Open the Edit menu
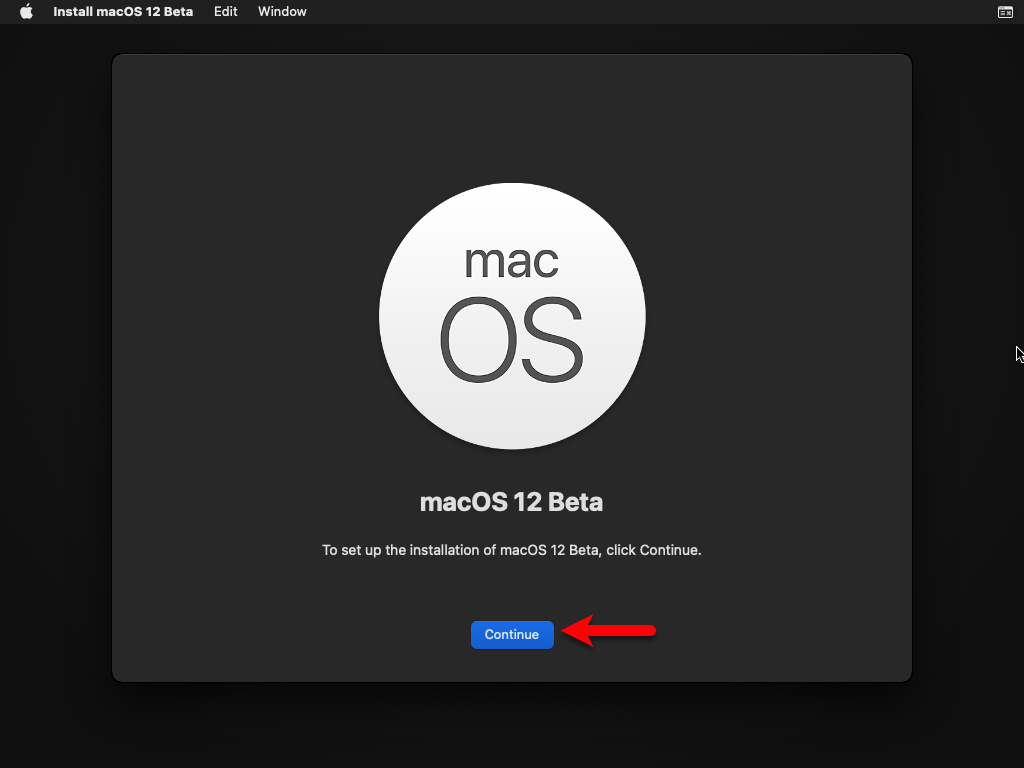Image resolution: width=1024 pixels, height=768 pixels. coord(225,12)
